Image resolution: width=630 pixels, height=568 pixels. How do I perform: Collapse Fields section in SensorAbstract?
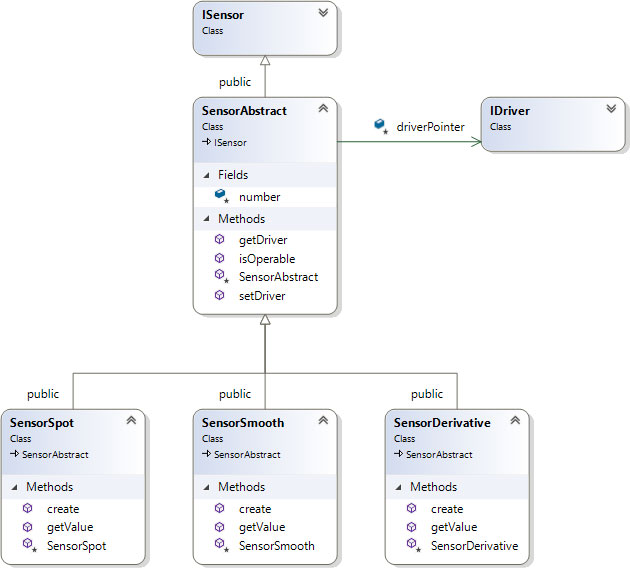pyautogui.click(x=208, y=175)
